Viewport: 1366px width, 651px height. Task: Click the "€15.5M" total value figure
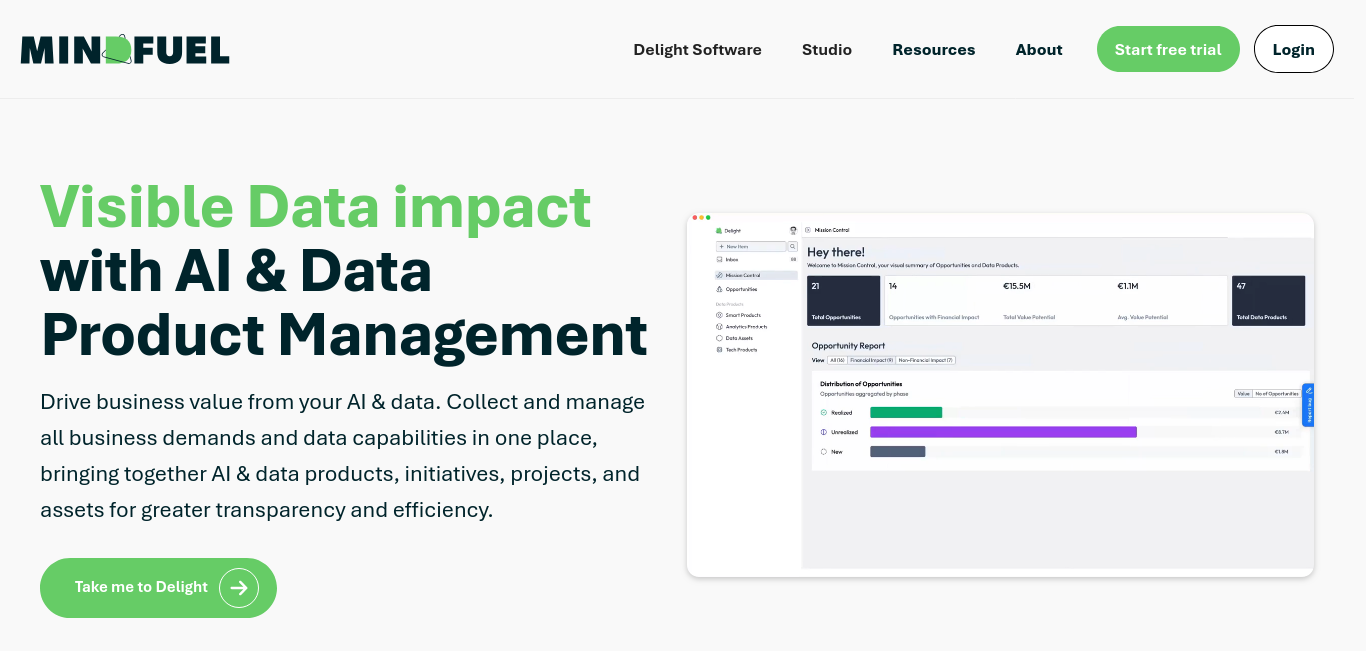tap(1017, 286)
